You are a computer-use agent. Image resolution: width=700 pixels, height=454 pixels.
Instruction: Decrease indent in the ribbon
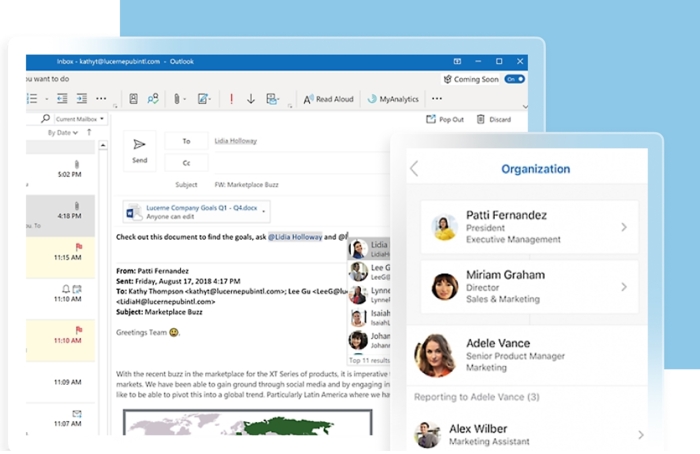(62, 99)
